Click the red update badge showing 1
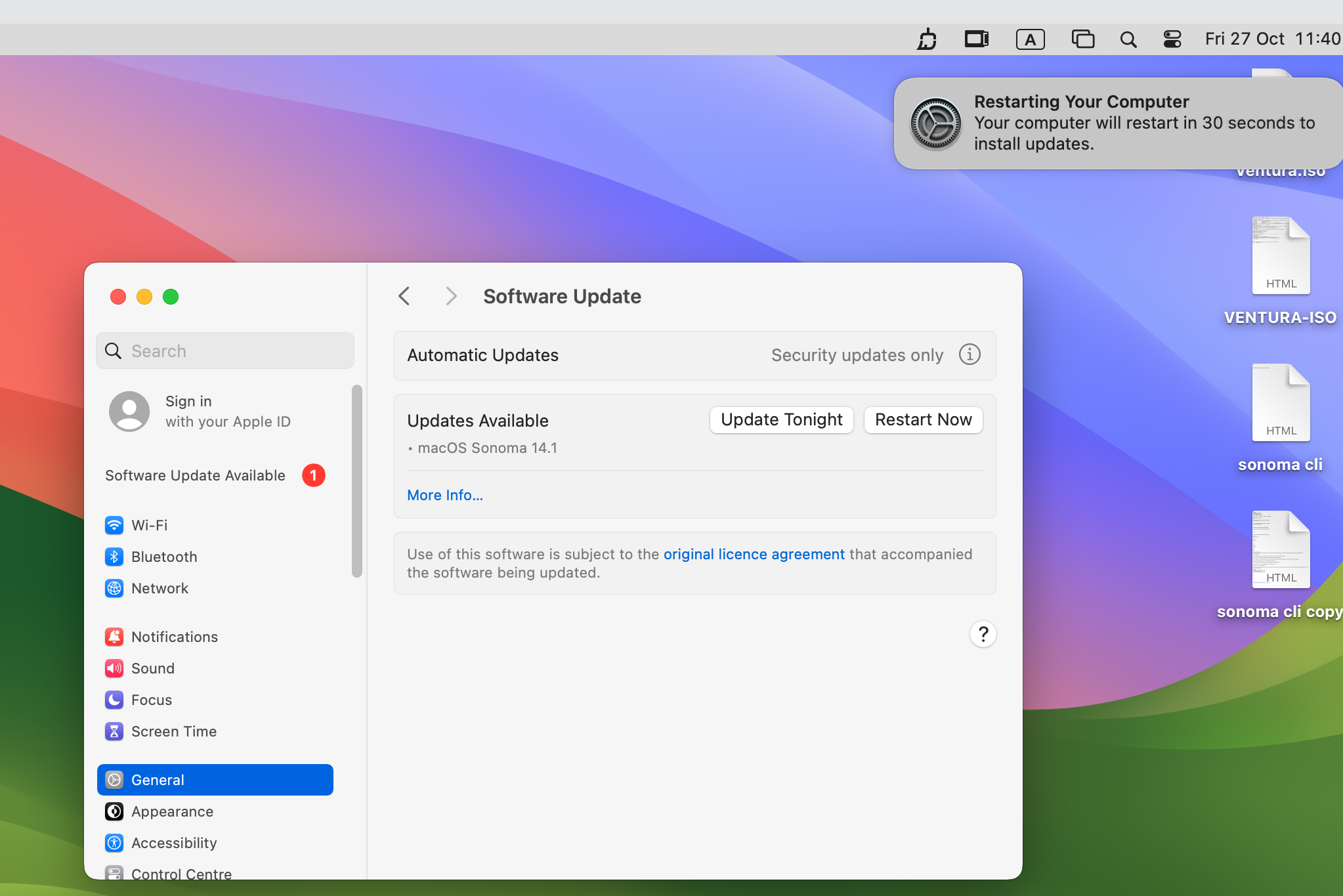The height and width of the screenshot is (896, 1343). [x=314, y=475]
